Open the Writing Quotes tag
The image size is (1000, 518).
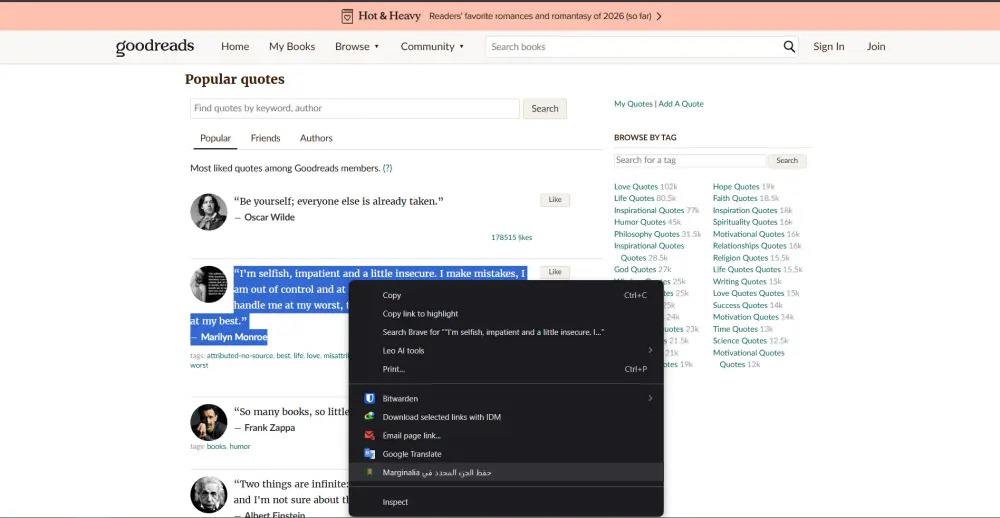coord(740,281)
